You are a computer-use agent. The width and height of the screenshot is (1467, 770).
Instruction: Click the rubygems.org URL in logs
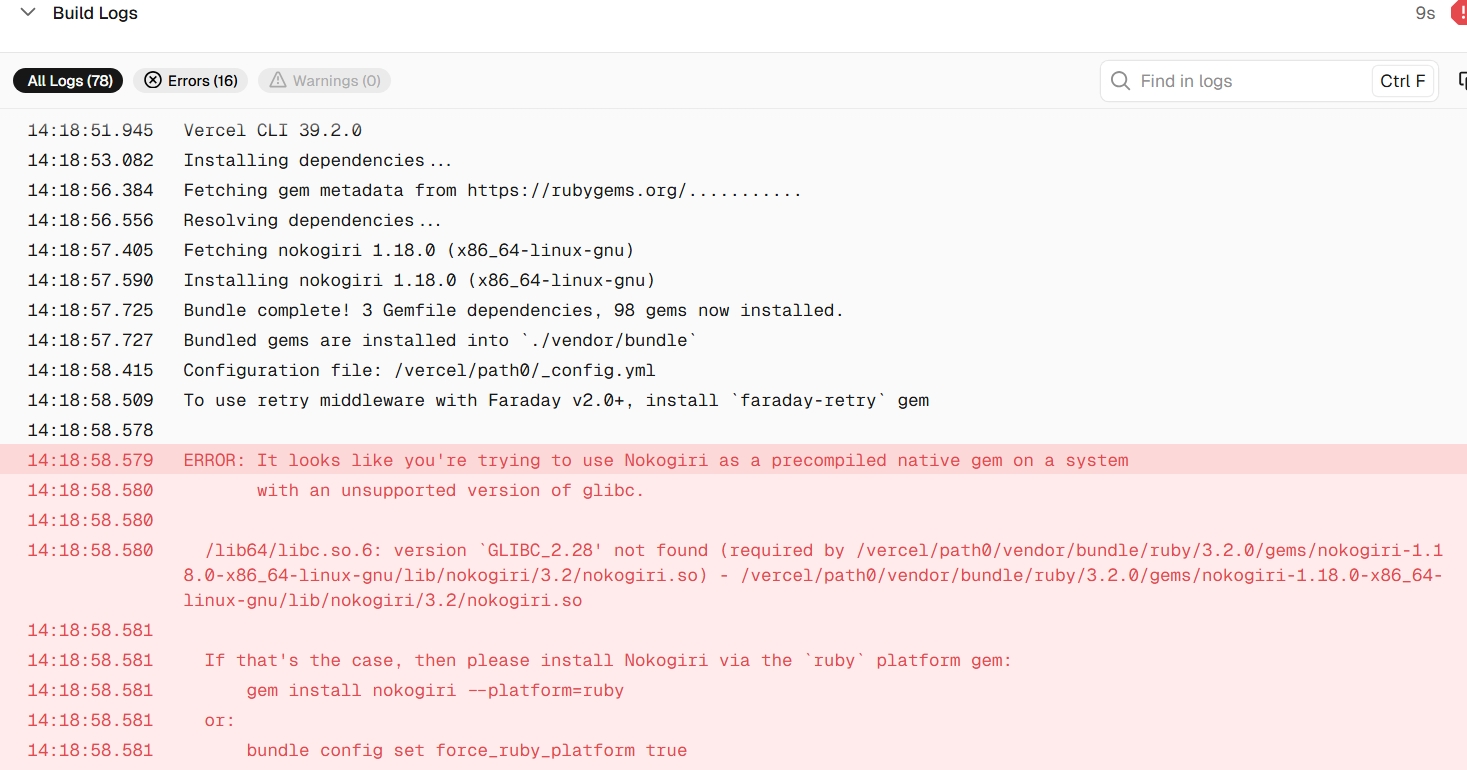(x=576, y=190)
